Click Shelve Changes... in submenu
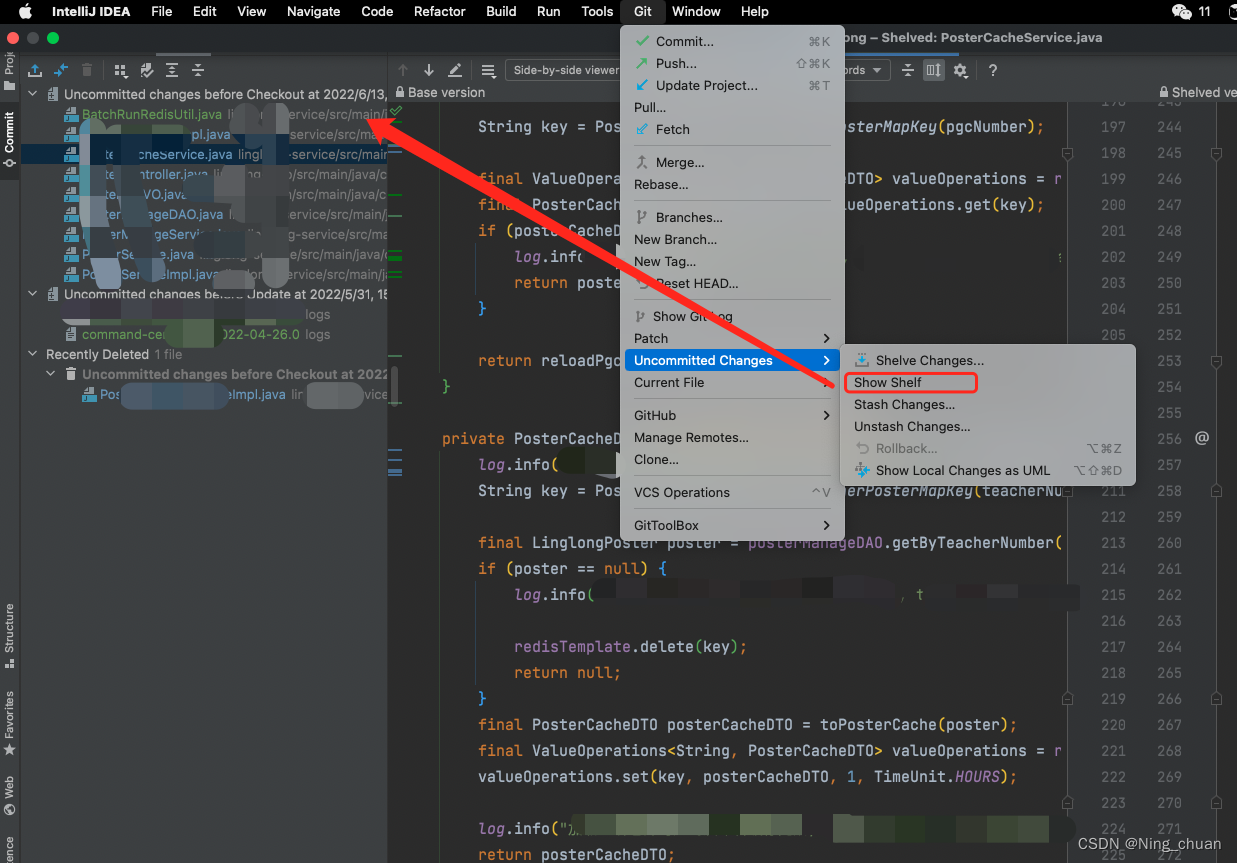 (x=988, y=360)
